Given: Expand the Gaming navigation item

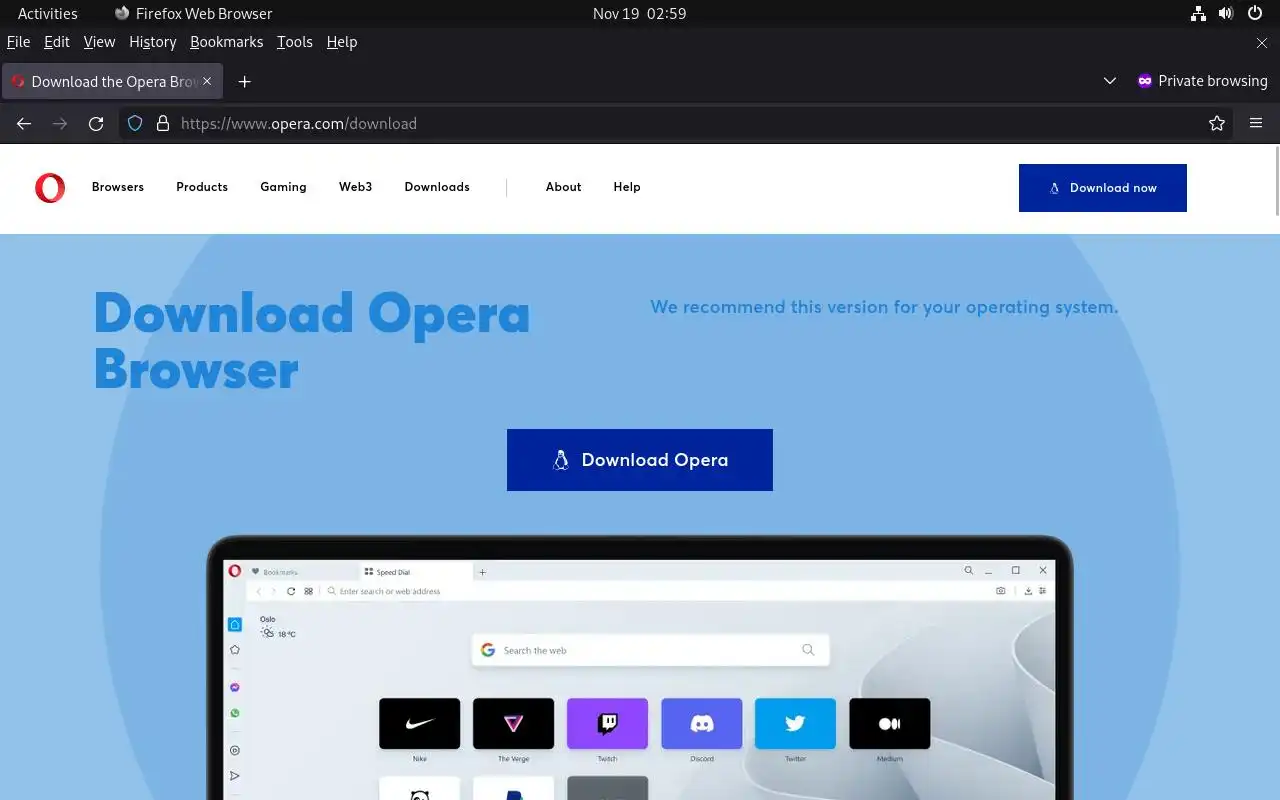Looking at the screenshot, I should [283, 187].
